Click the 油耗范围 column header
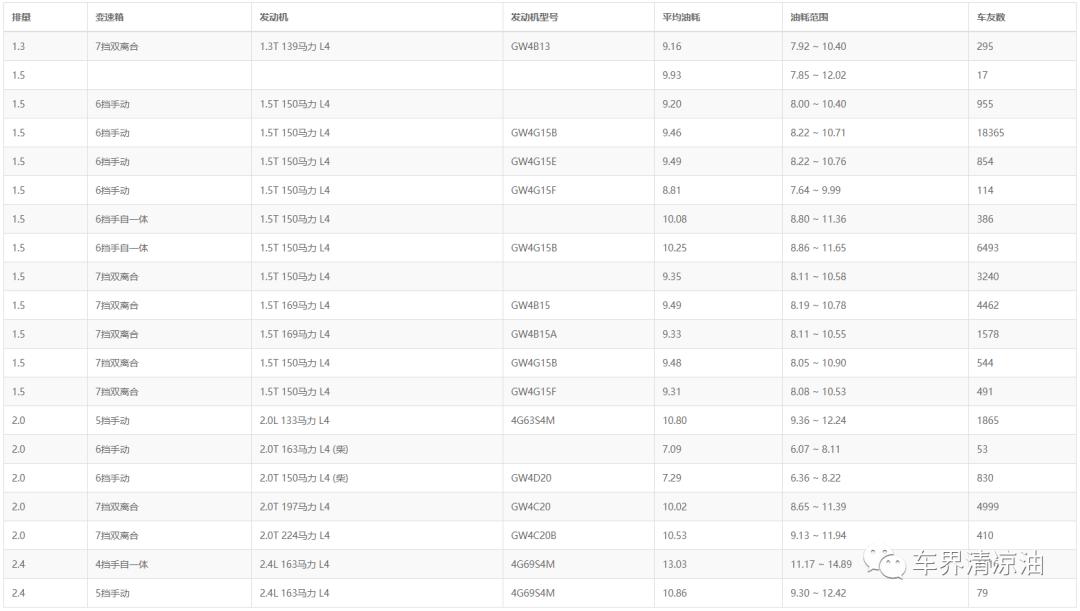 click(x=809, y=17)
